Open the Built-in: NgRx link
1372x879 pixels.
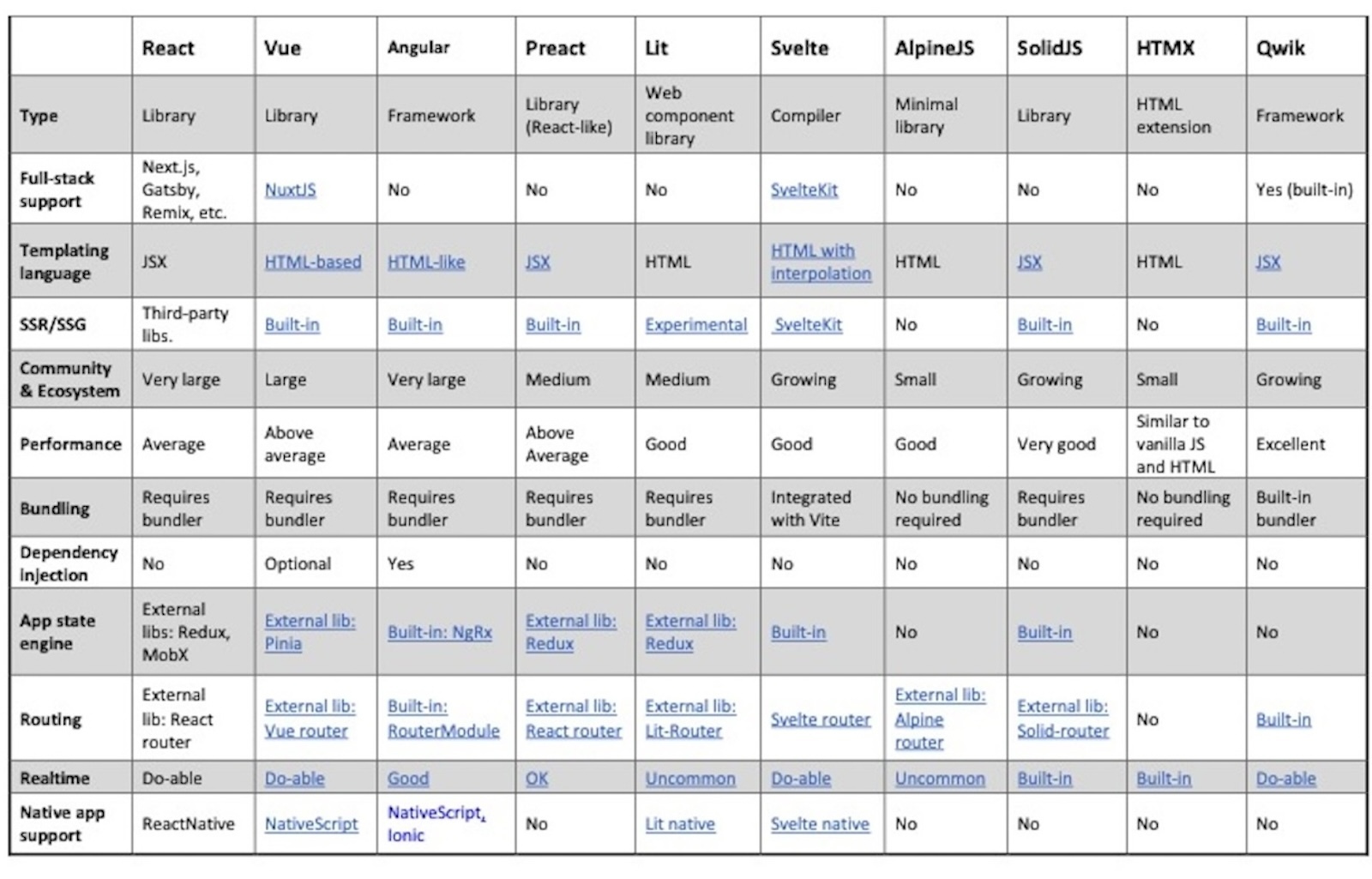[x=439, y=632]
